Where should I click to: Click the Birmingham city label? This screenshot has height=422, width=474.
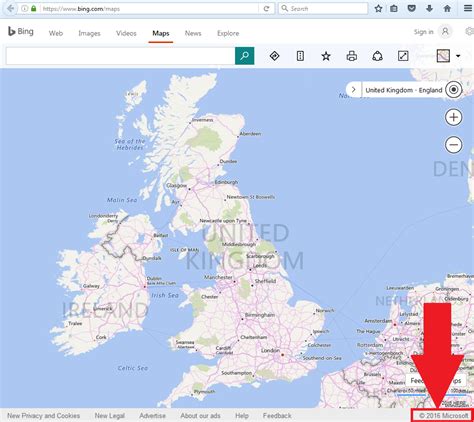tap(260, 315)
